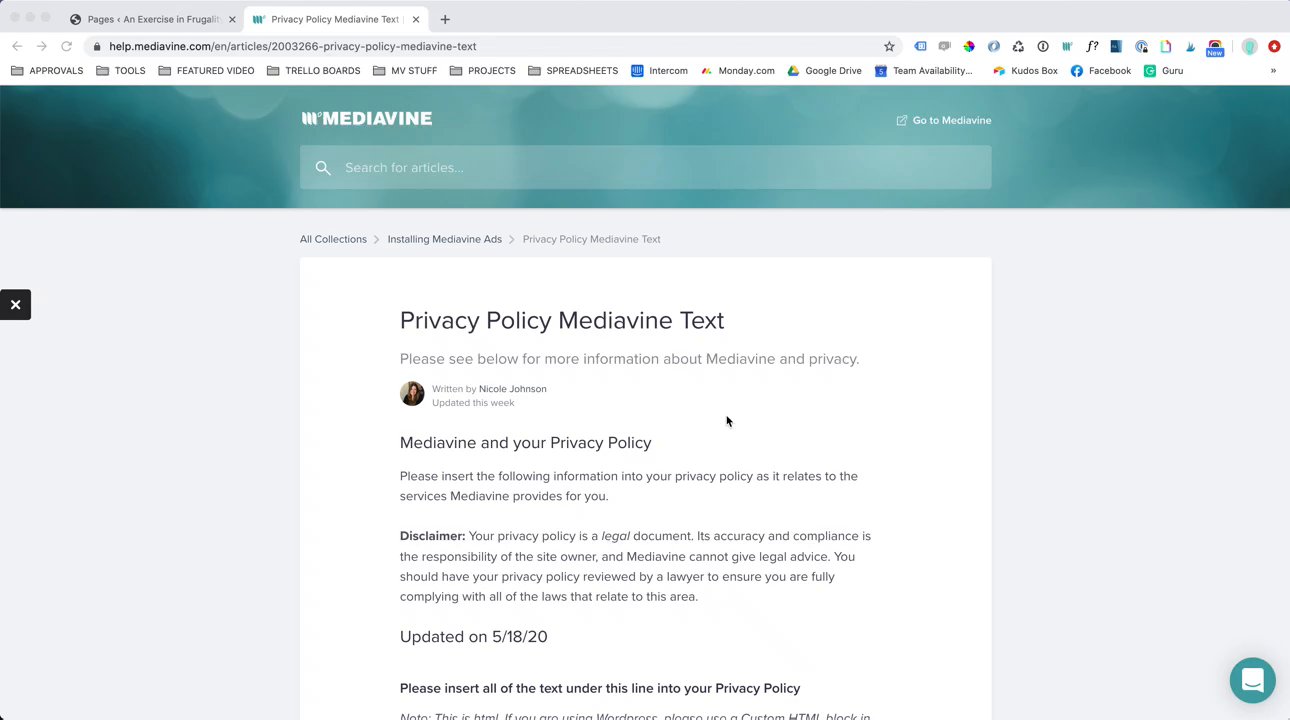Open the new tab with plus button
The height and width of the screenshot is (720, 1290).
pyautogui.click(x=445, y=19)
